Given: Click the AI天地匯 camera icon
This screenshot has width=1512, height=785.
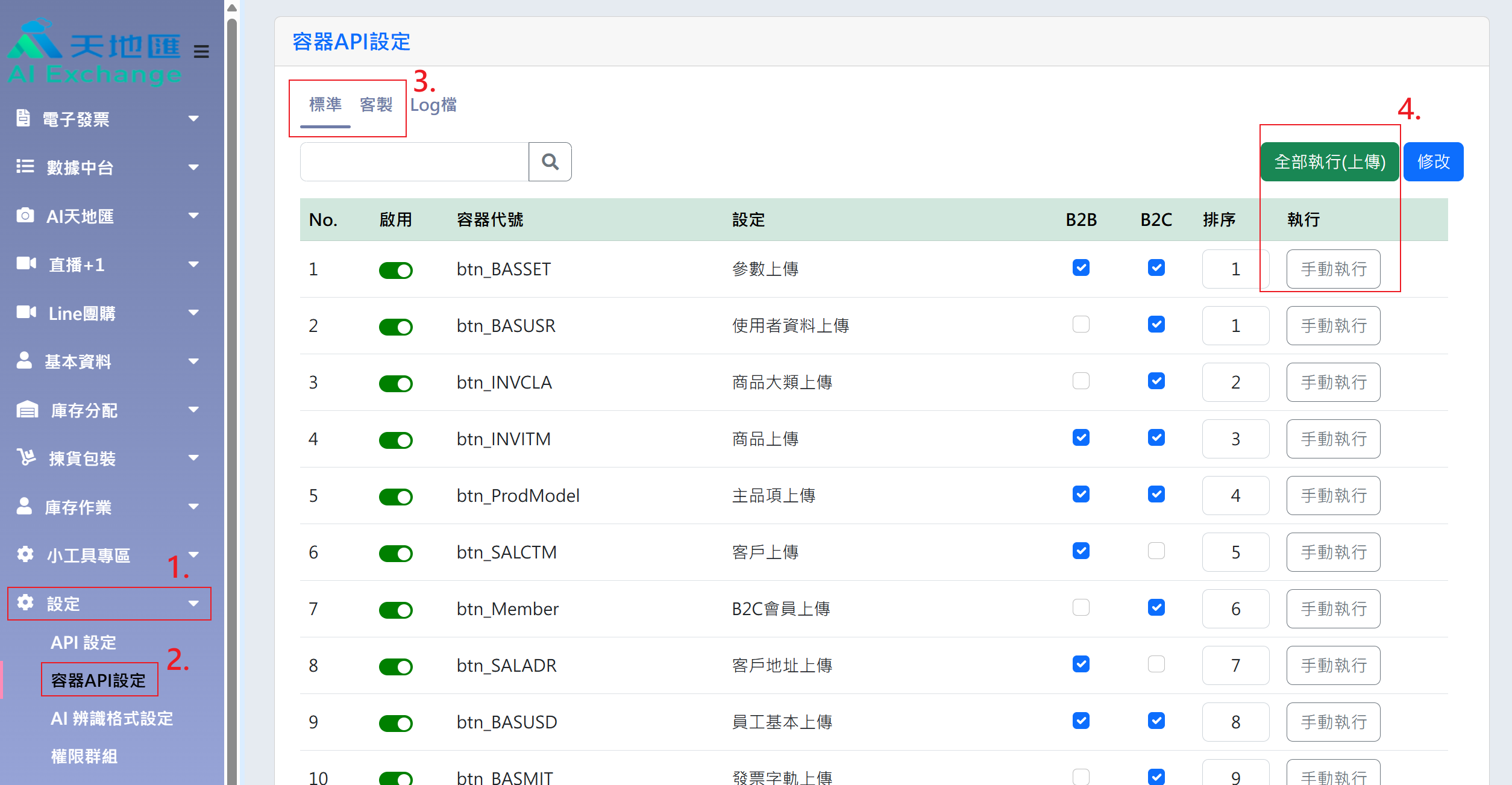Looking at the screenshot, I should click(x=25, y=215).
